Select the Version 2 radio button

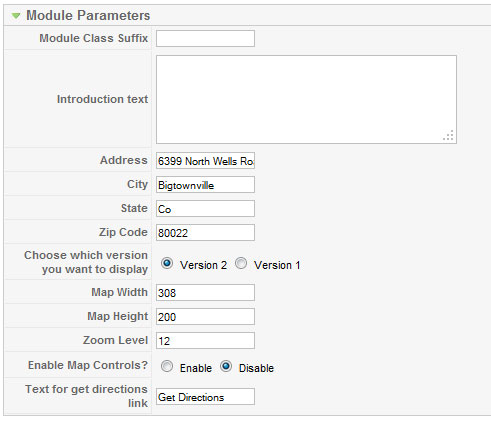167,263
